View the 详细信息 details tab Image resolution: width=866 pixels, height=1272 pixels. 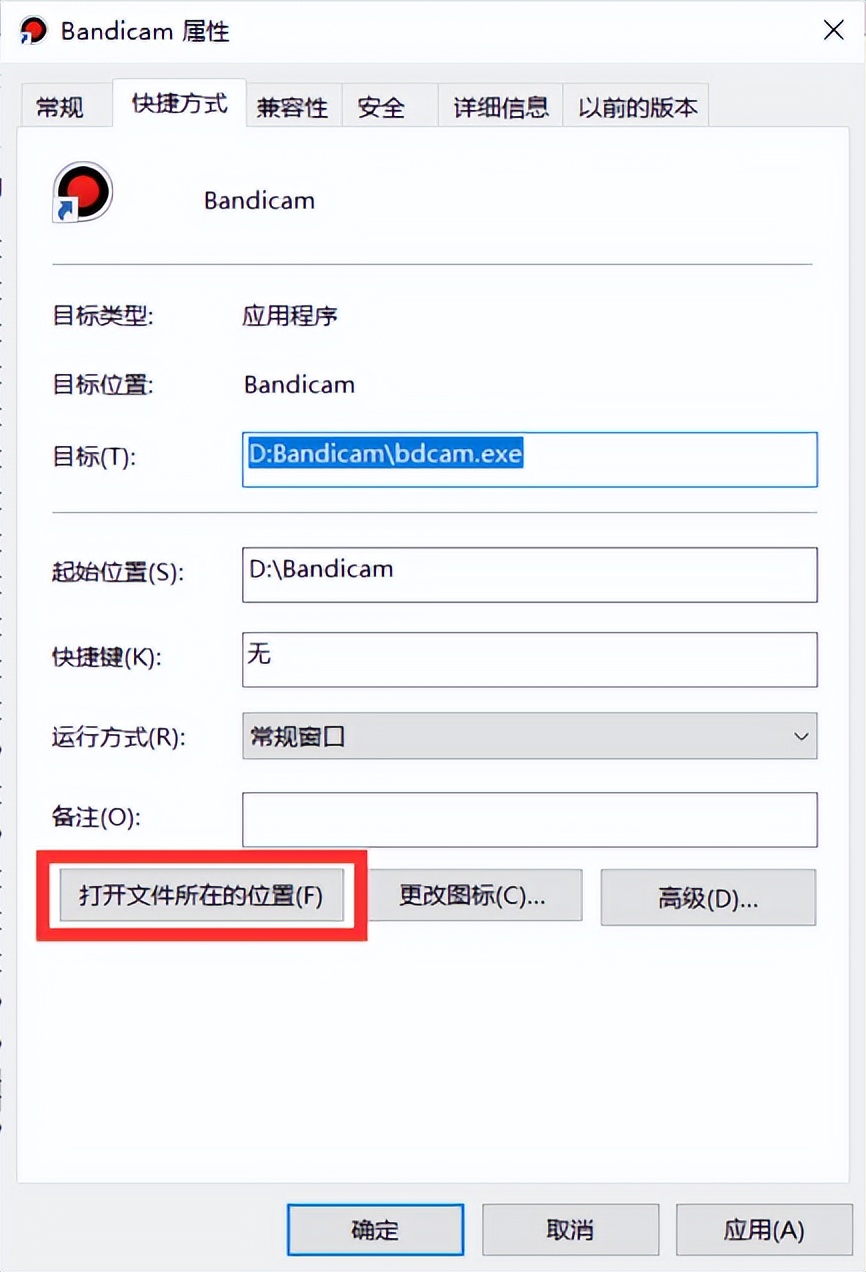(x=500, y=106)
